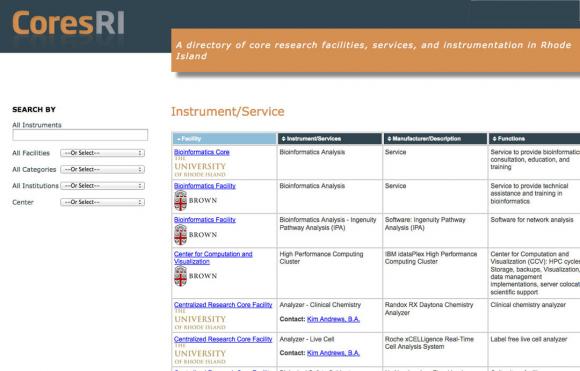
Task: Click Brown logo under Center for Computation
Action: coord(195,276)
